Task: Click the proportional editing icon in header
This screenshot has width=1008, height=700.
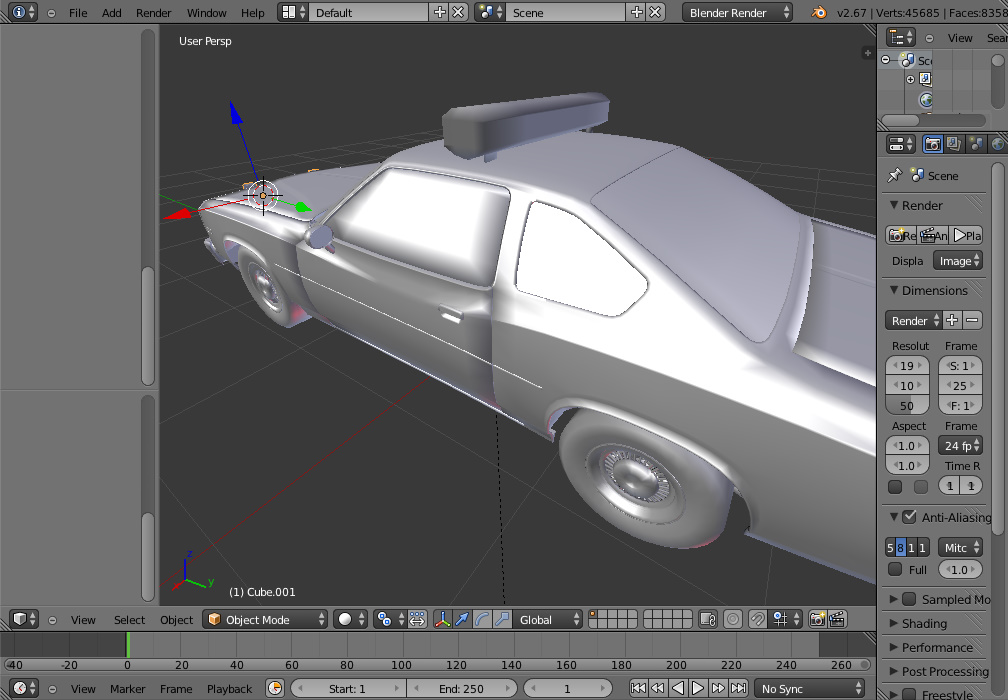Action: tap(733, 620)
